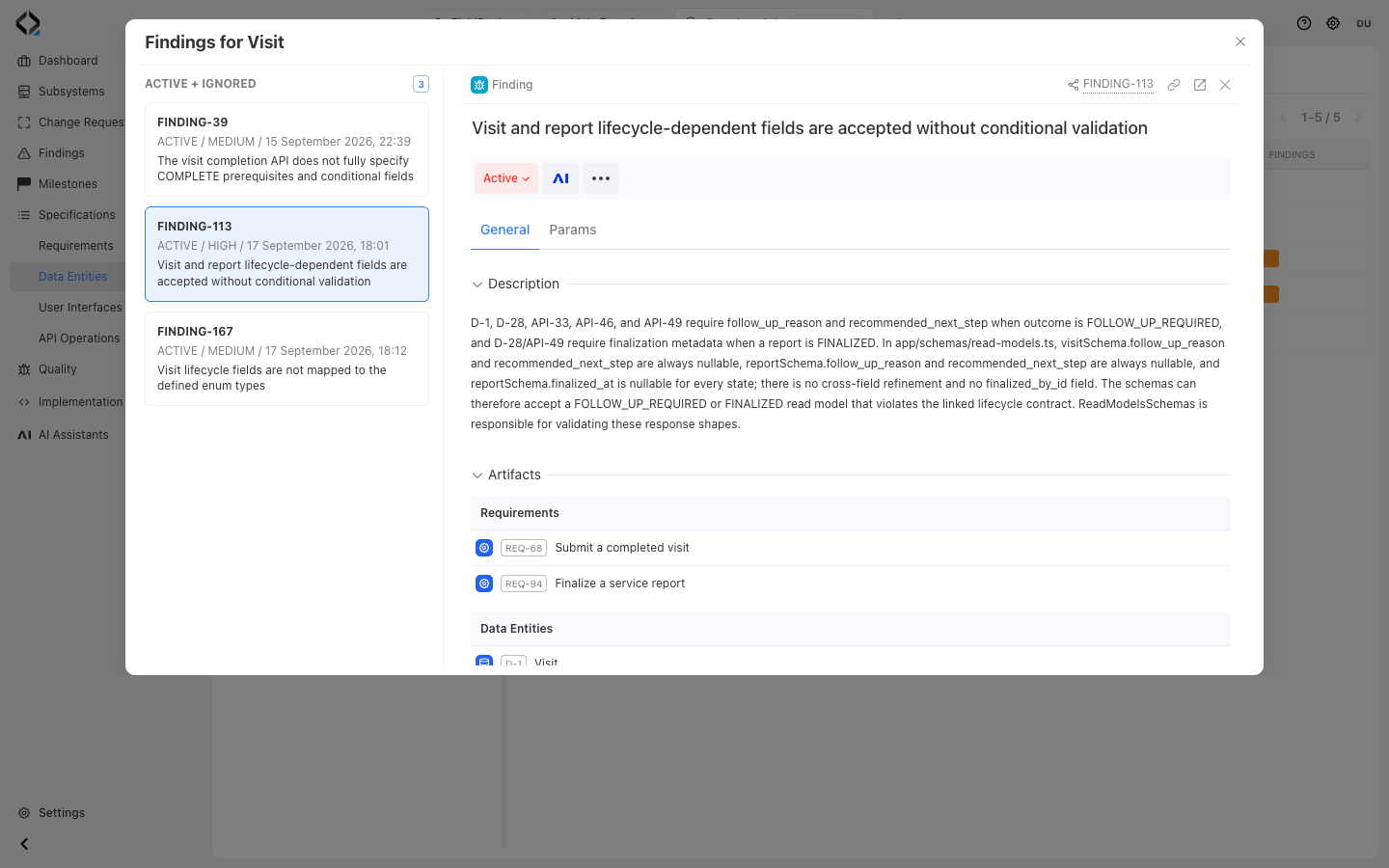Click the AI assistant button
The height and width of the screenshot is (868, 1389).
coord(560,178)
